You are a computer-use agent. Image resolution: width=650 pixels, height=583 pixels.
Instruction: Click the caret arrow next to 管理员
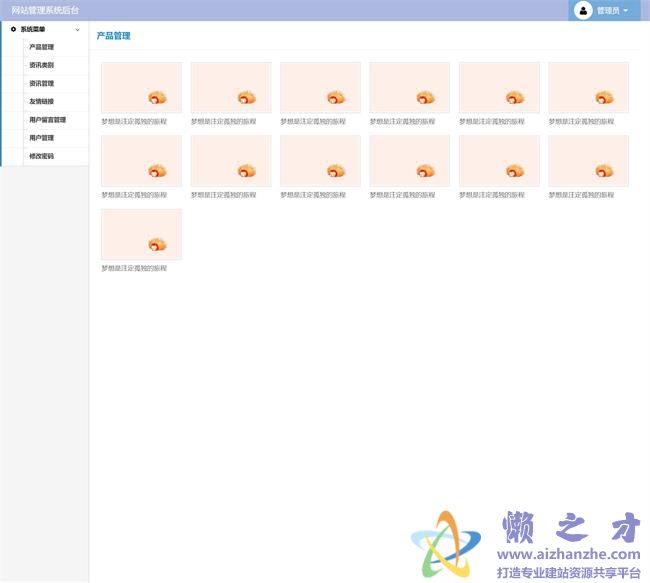click(626, 11)
